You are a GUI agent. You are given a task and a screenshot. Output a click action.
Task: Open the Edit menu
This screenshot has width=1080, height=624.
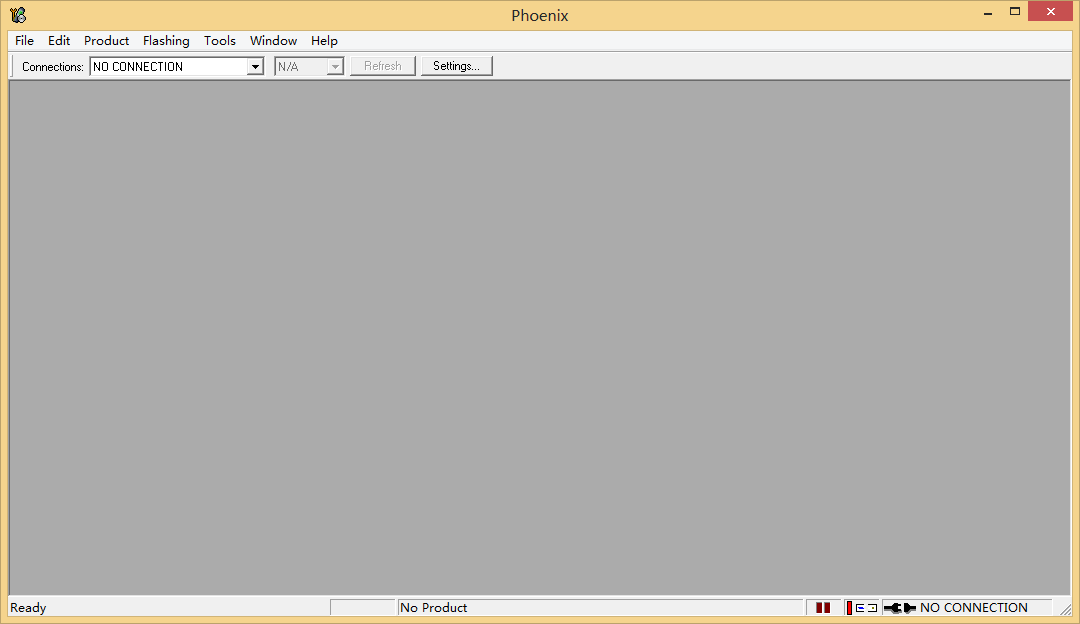coord(59,41)
